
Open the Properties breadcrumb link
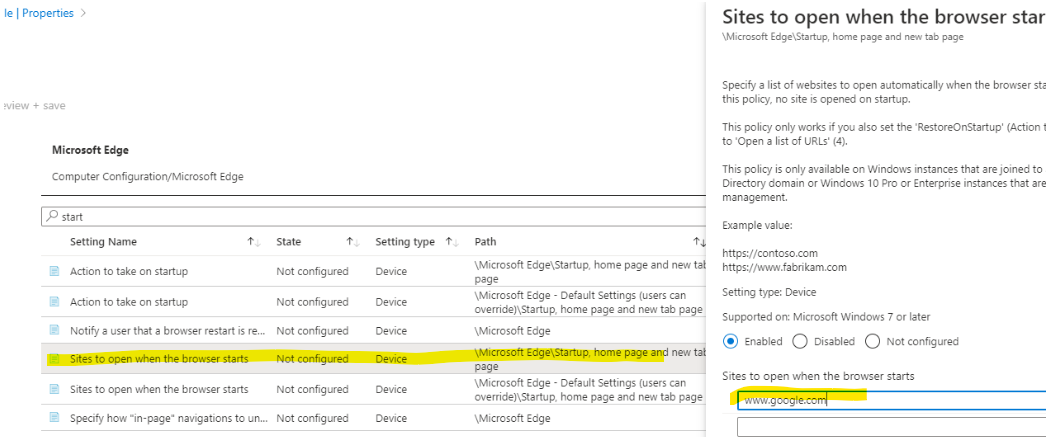point(47,13)
